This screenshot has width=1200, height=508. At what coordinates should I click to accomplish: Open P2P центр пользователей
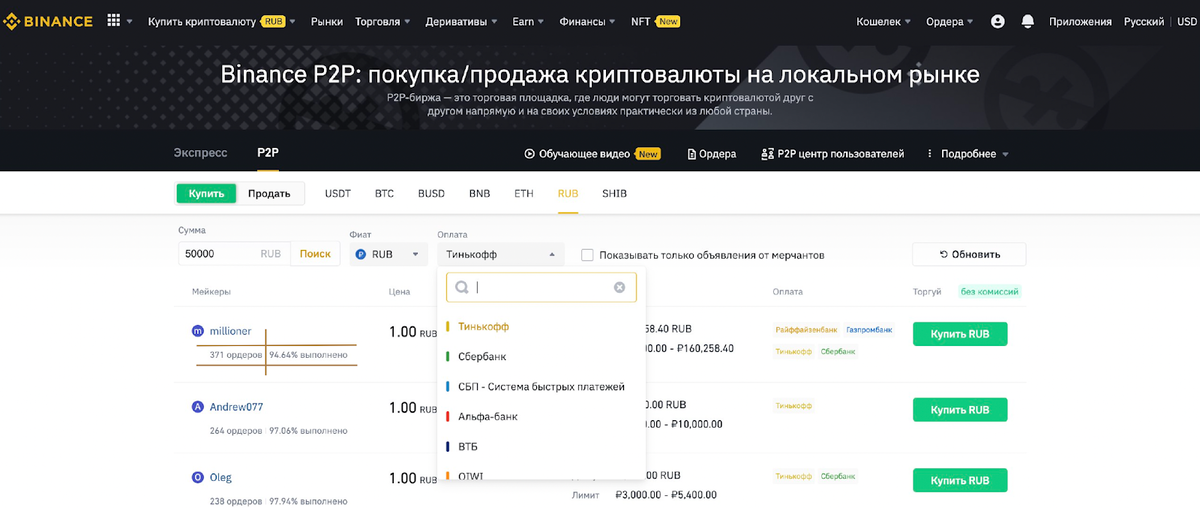click(x=832, y=154)
